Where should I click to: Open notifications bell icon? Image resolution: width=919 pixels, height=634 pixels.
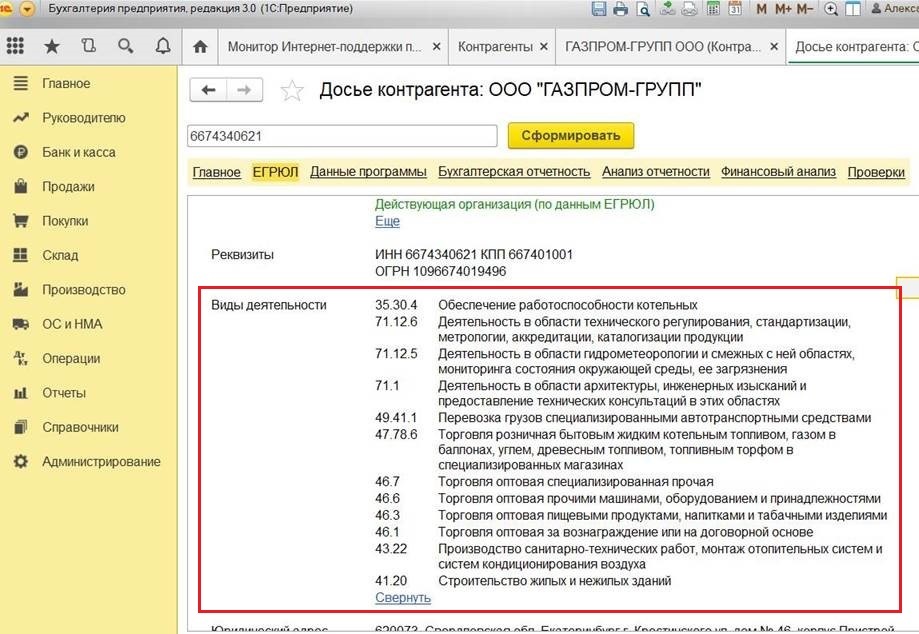(x=162, y=46)
